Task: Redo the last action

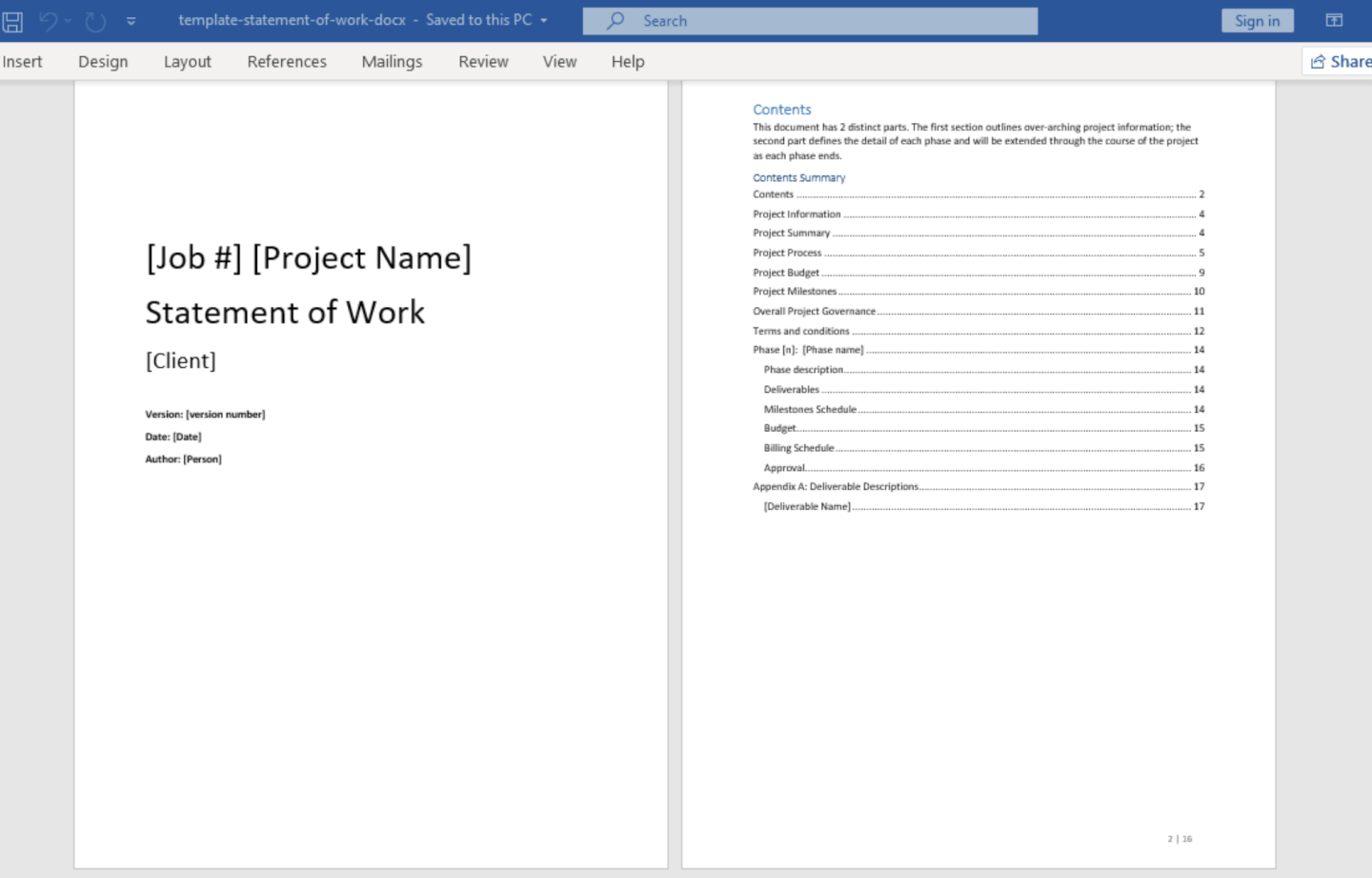Action: pos(95,20)
